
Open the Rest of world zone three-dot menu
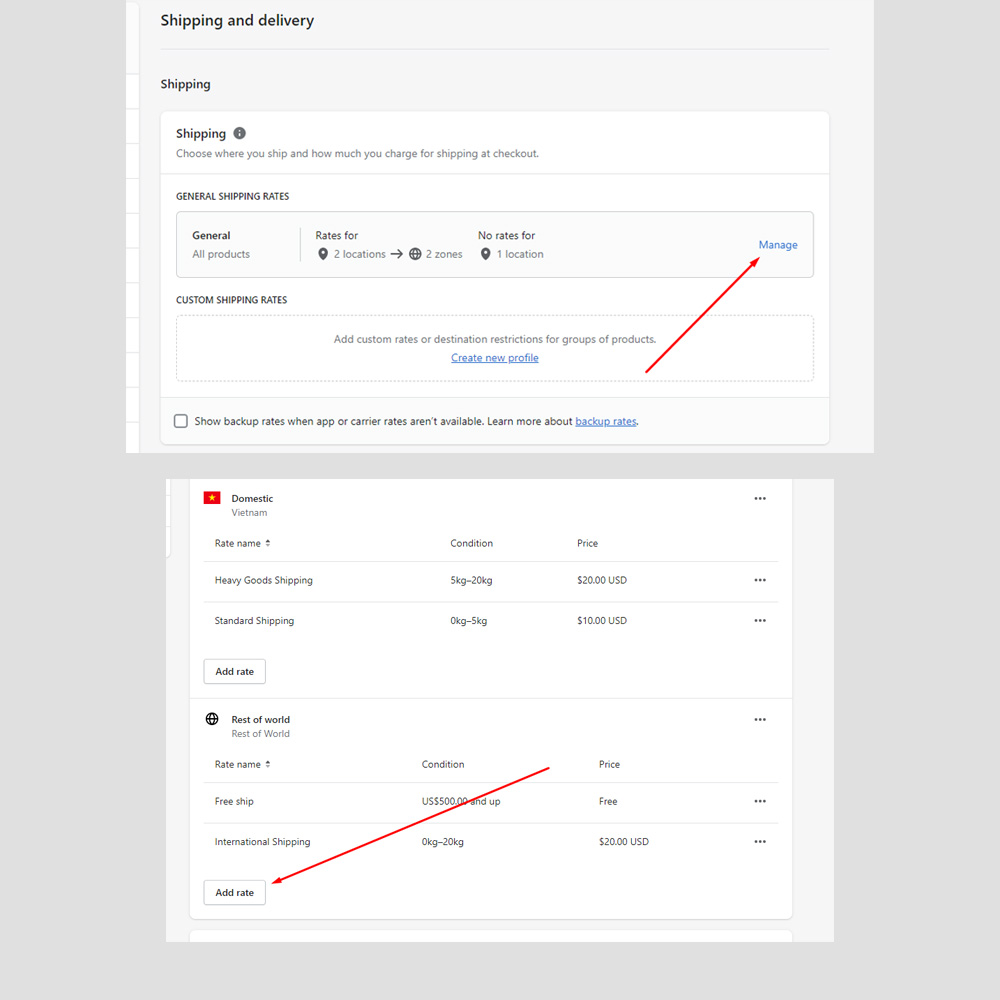(x=760, y=720)
